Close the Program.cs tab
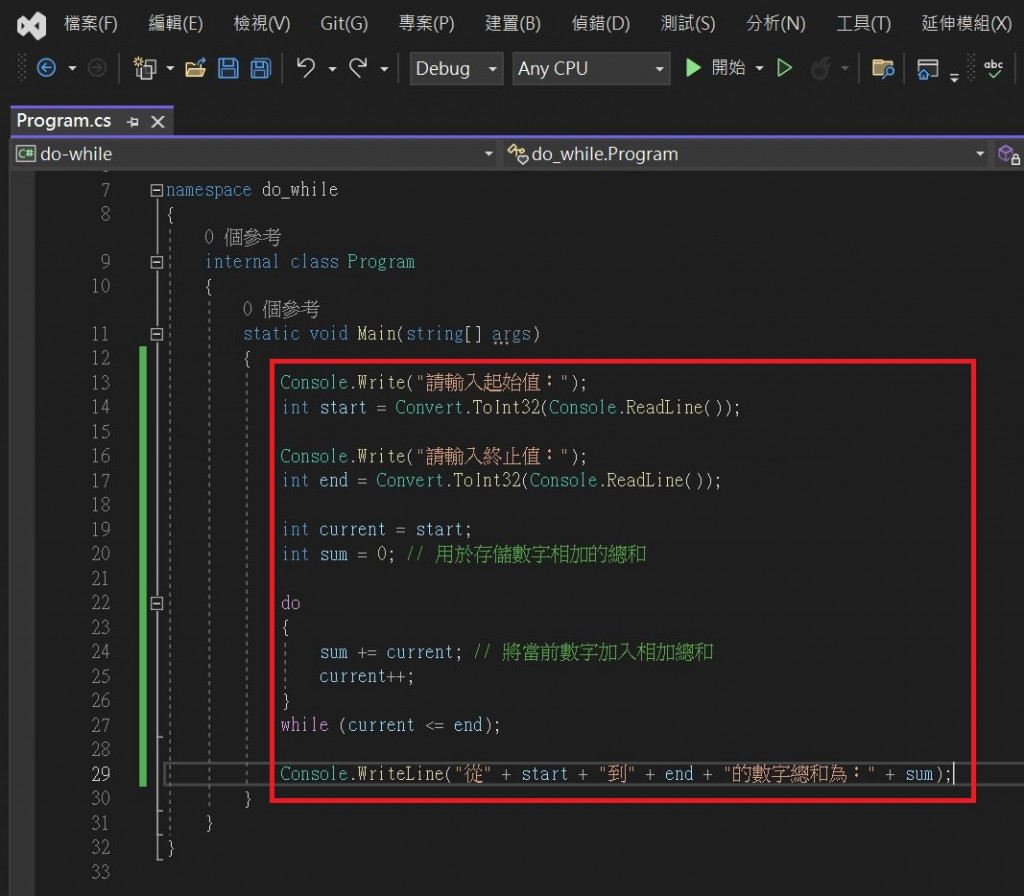This screenshot has width=1024, height=896. 157,122
